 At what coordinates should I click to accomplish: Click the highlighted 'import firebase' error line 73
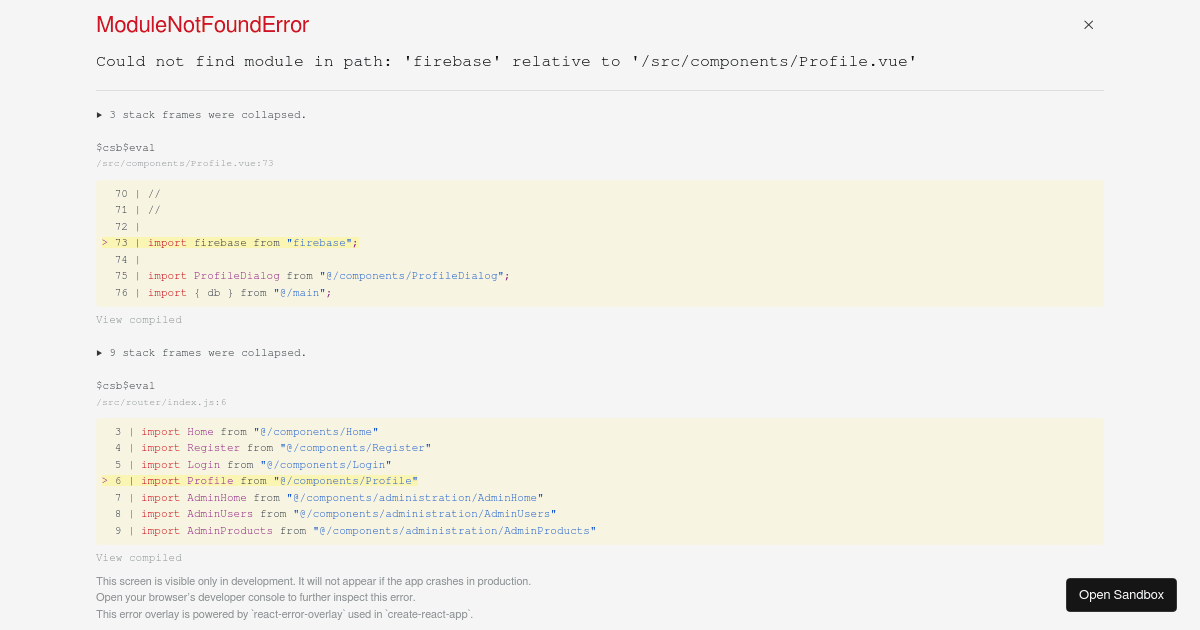pos(250,242)
